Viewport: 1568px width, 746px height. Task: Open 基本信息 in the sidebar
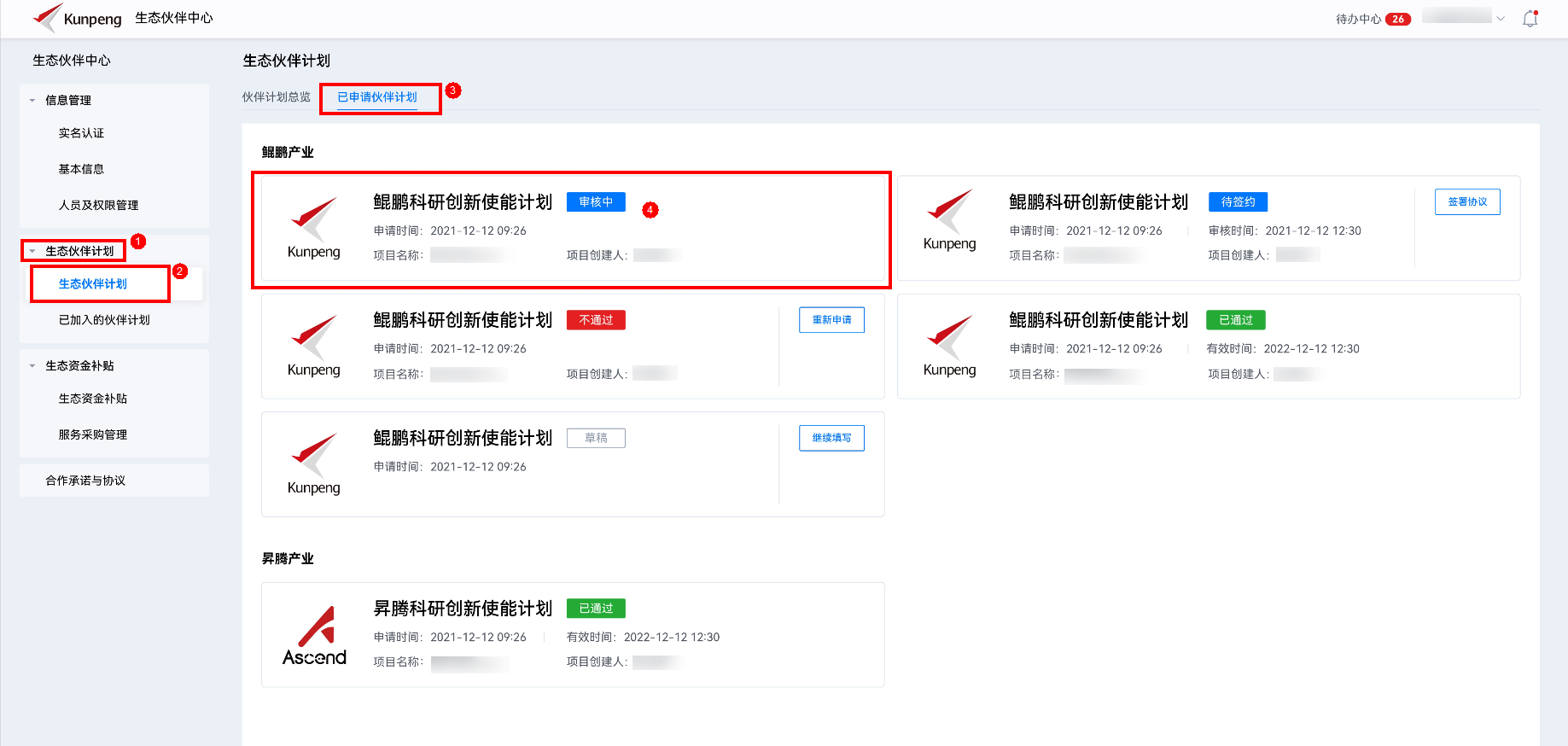pos(81,169)
